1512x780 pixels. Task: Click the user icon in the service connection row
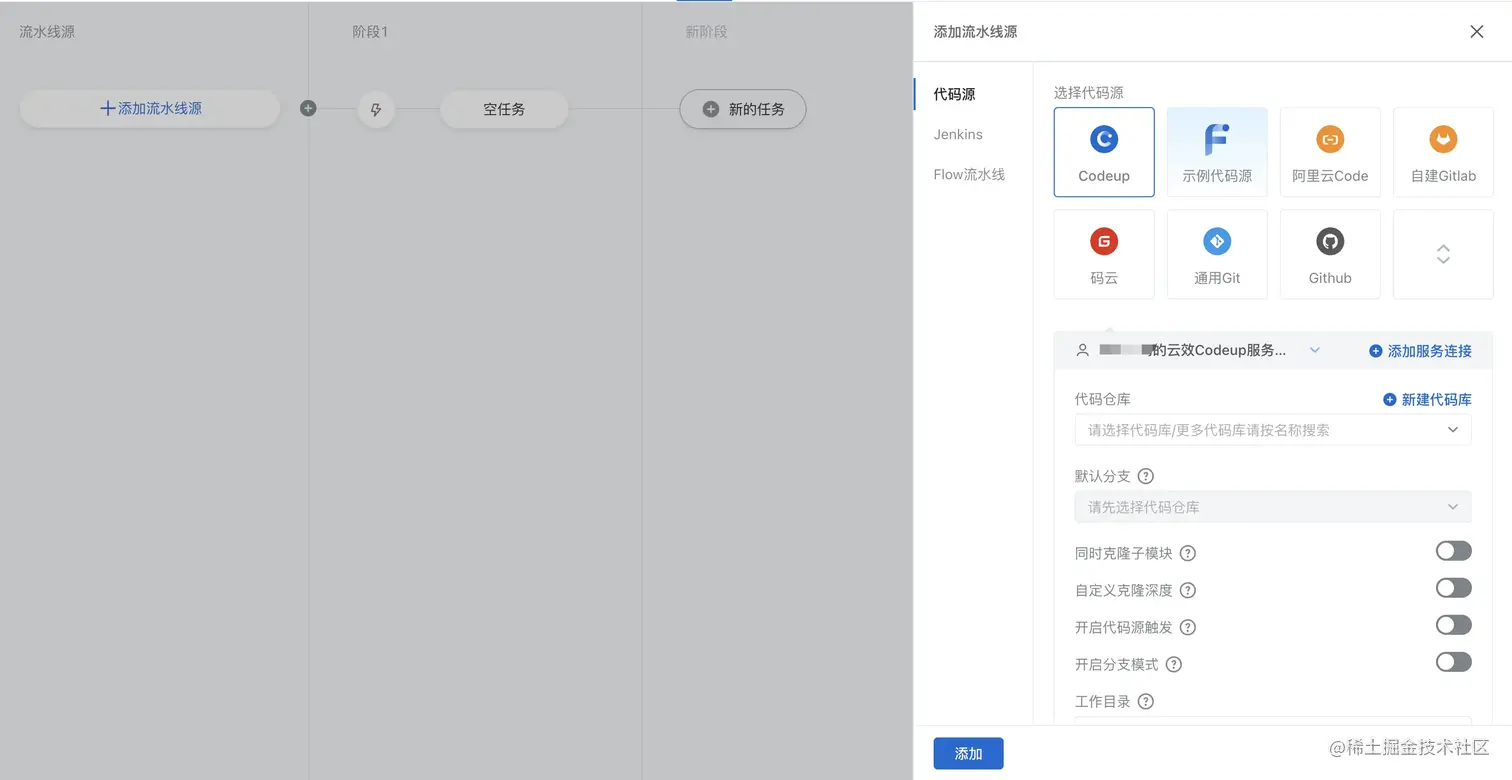(x=1082, y=350)
